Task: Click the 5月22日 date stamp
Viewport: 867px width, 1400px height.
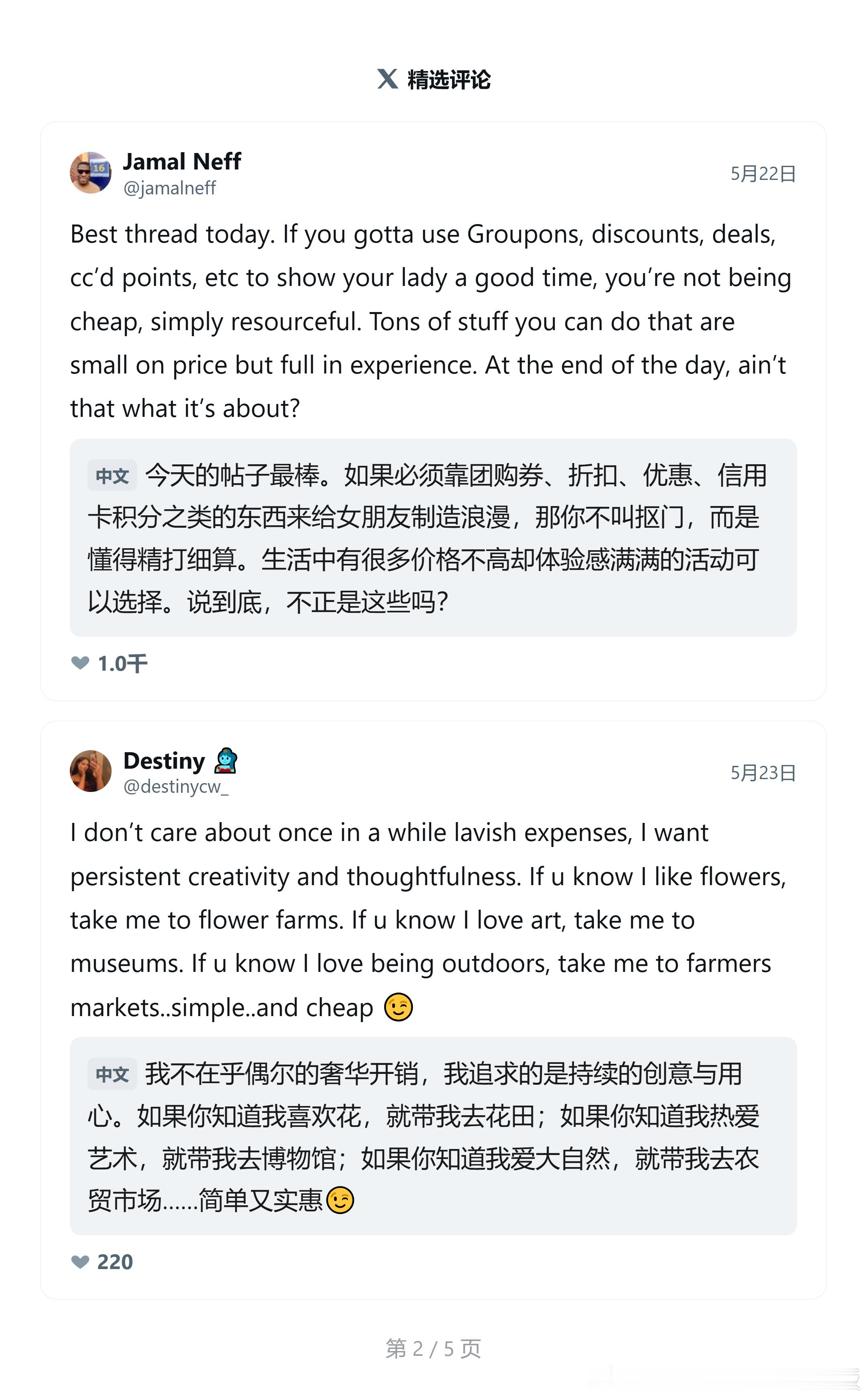Action: tap(763, 174)
